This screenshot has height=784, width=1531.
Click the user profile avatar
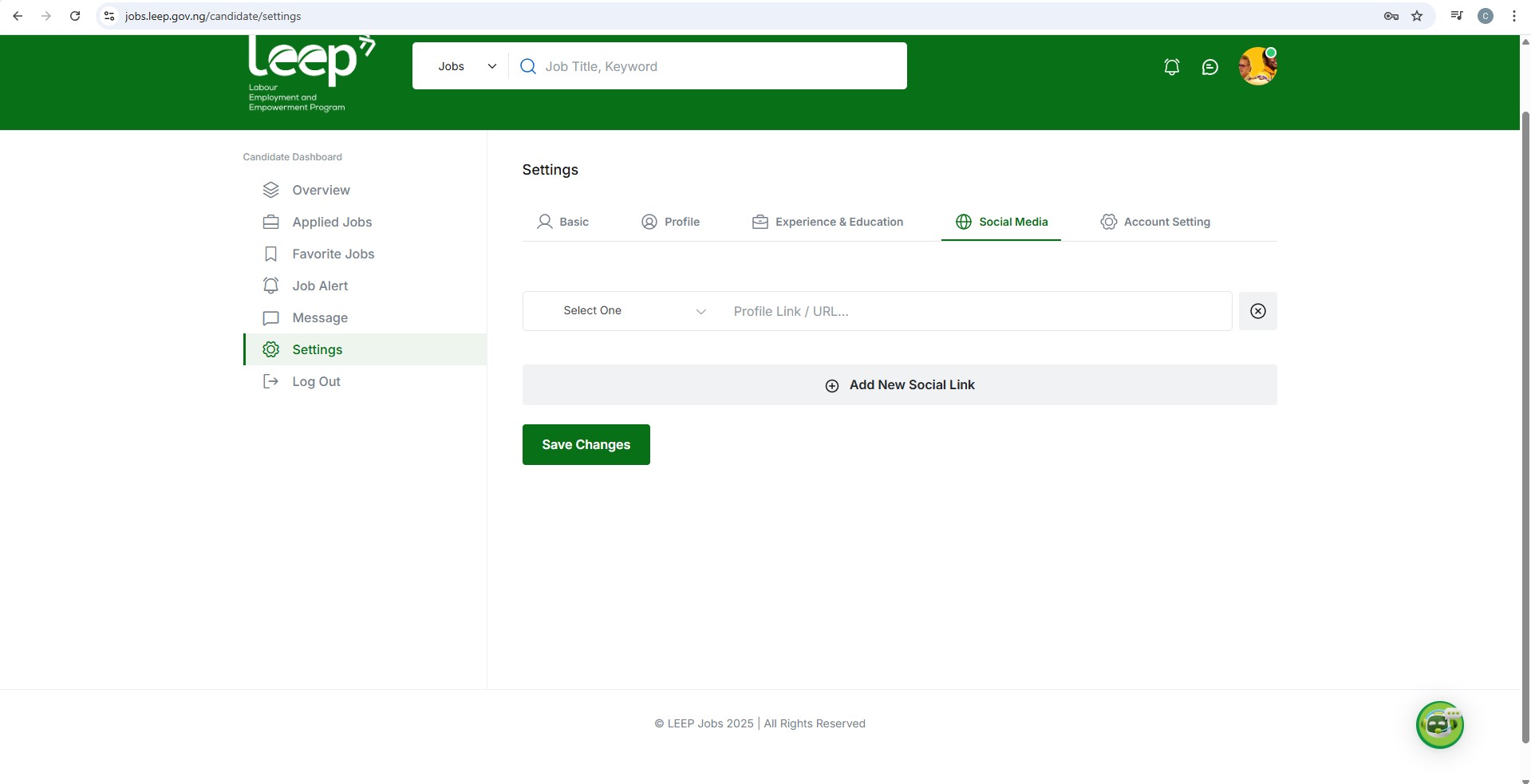click(1257, 66)
